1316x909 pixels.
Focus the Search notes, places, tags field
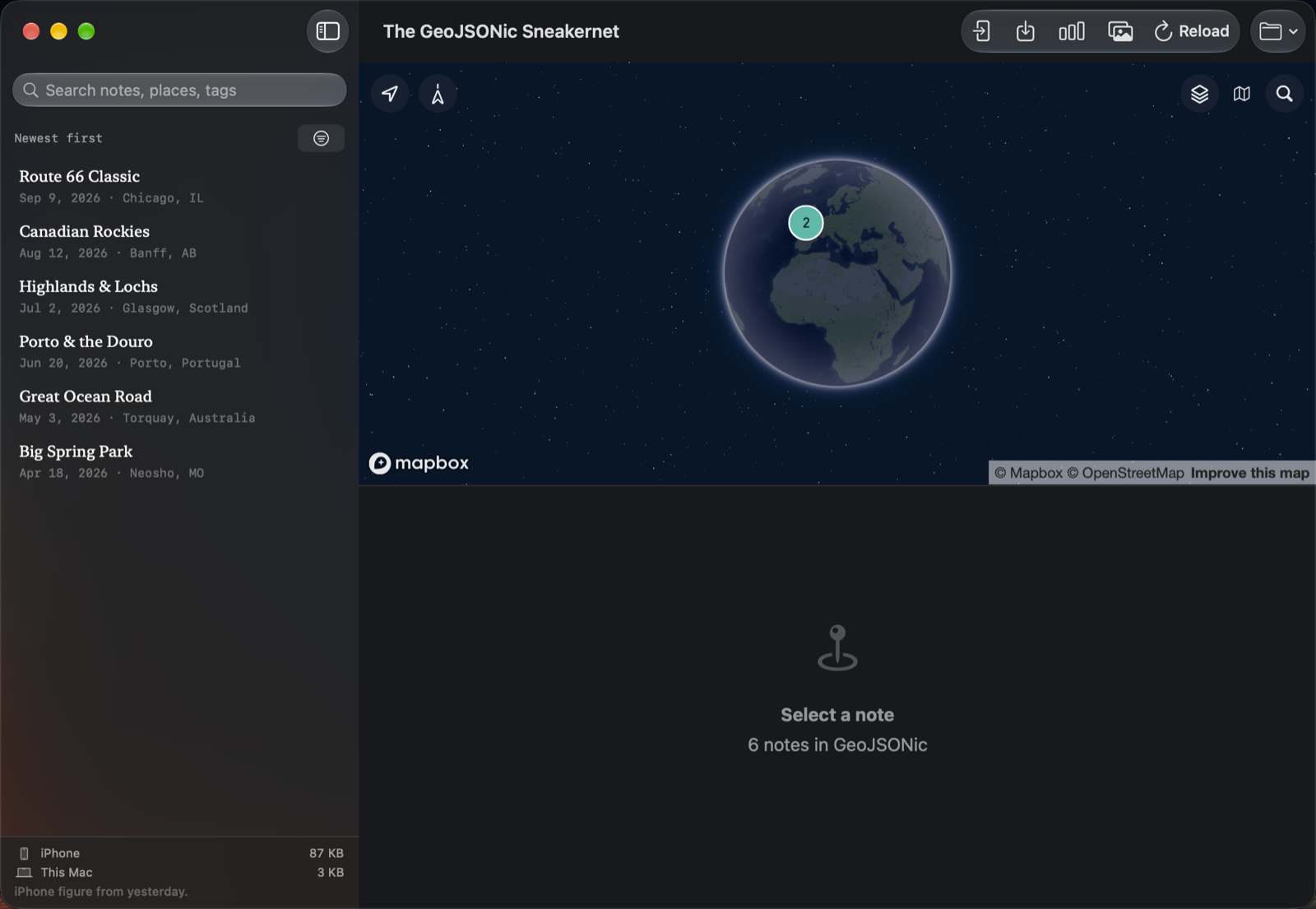(x=179, y=90)
